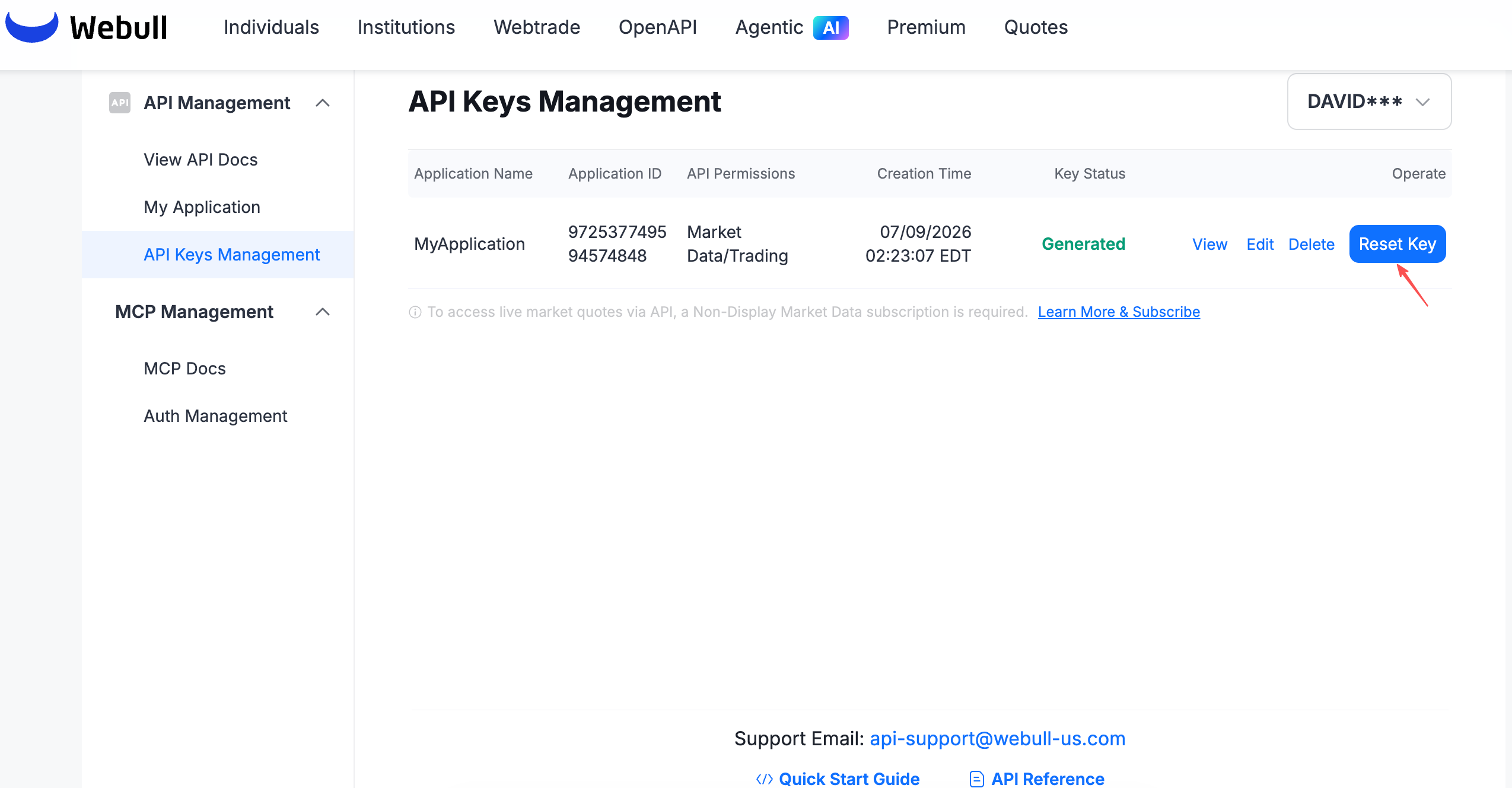Click the Reset Key button
Screen dimensions: 1512x788
[x=1398, y=244]
